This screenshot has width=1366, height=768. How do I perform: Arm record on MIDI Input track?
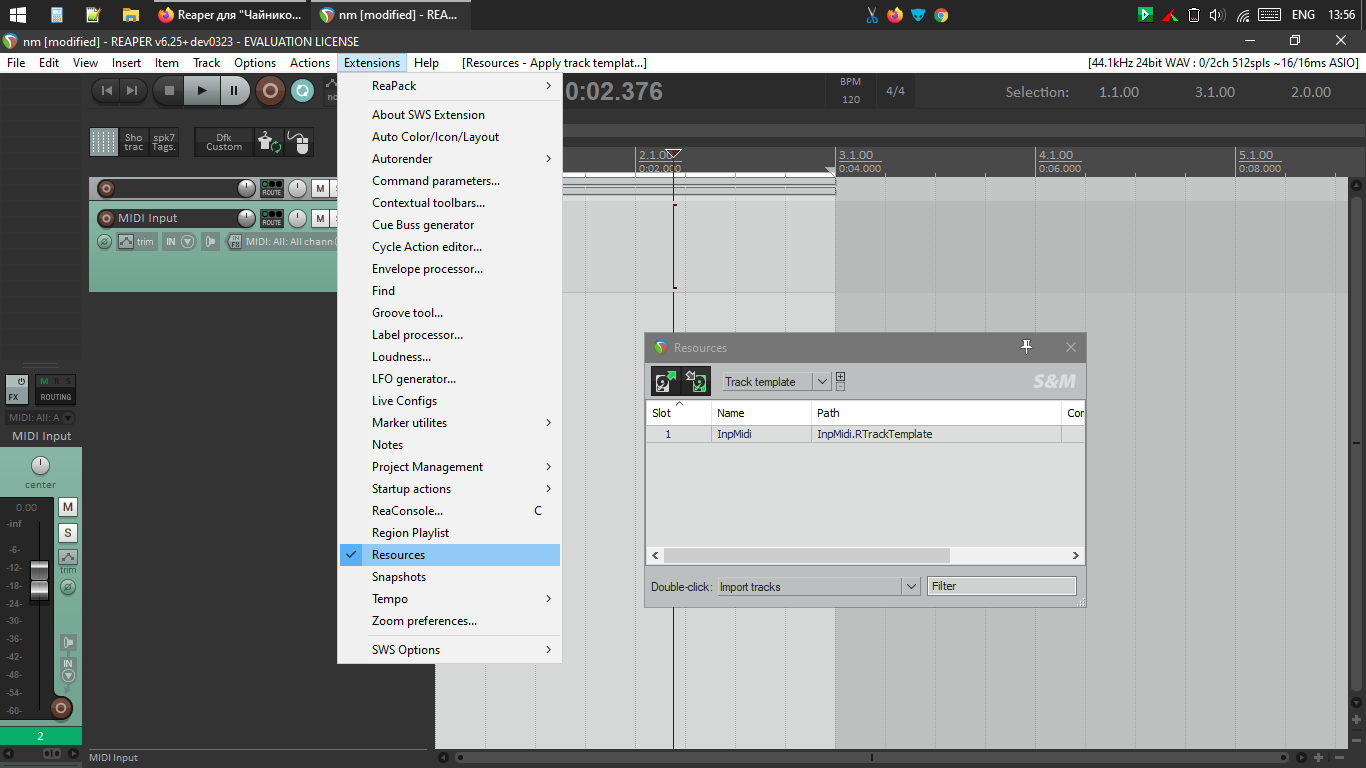106,218
